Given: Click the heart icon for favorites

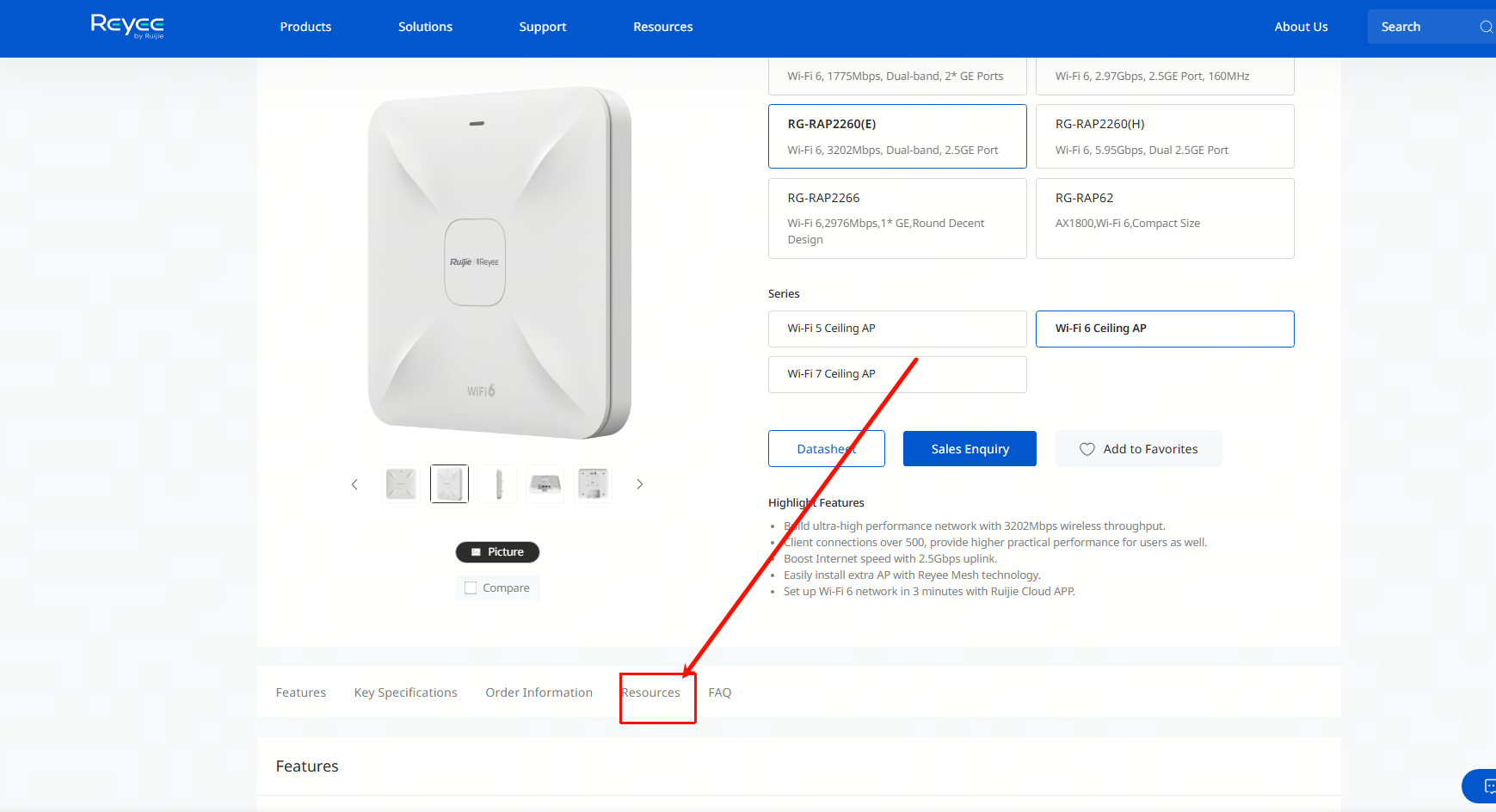Looking at the screenshot, I should [1087, 449].
